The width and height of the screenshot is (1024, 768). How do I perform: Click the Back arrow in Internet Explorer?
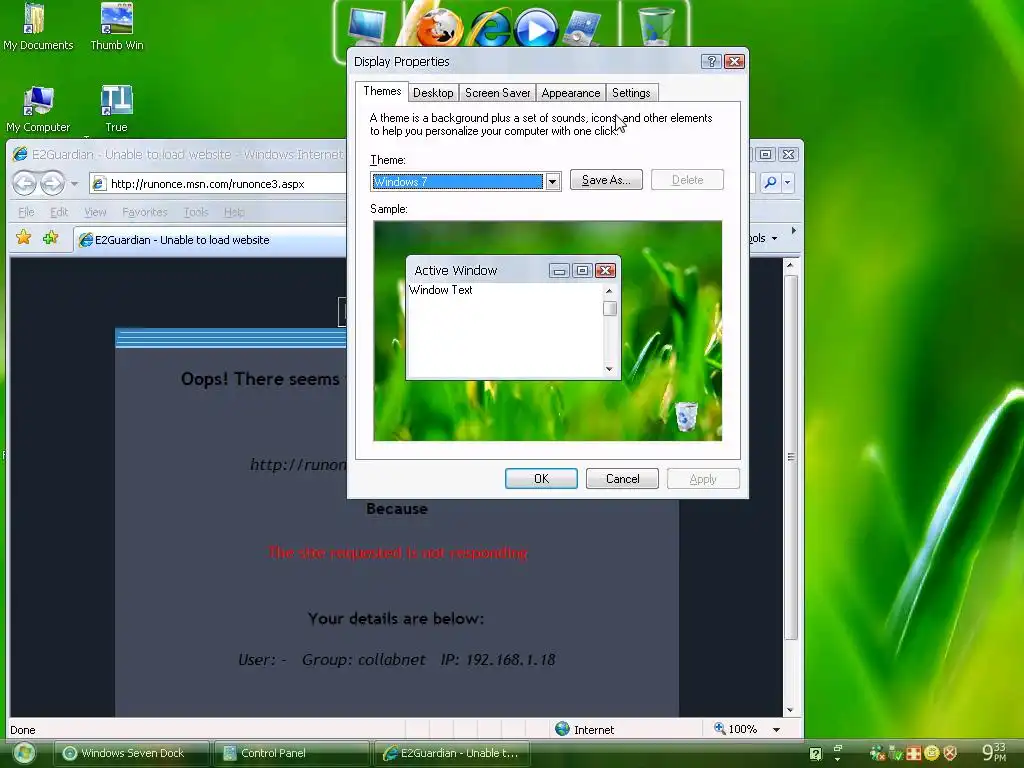click(x=25, y=183)
